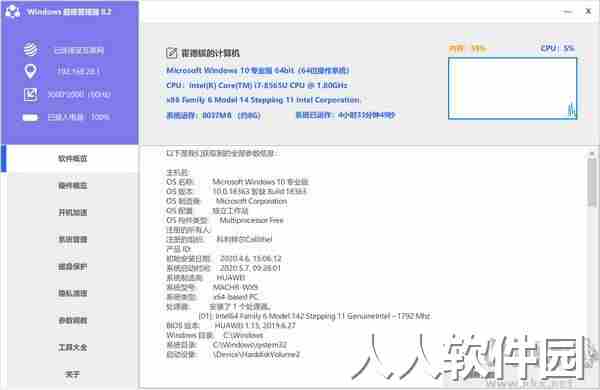Screen dimensions: 600x390
Task: Click the power 100% battery text
Action: pyautogui.click(x=78, y=117)
